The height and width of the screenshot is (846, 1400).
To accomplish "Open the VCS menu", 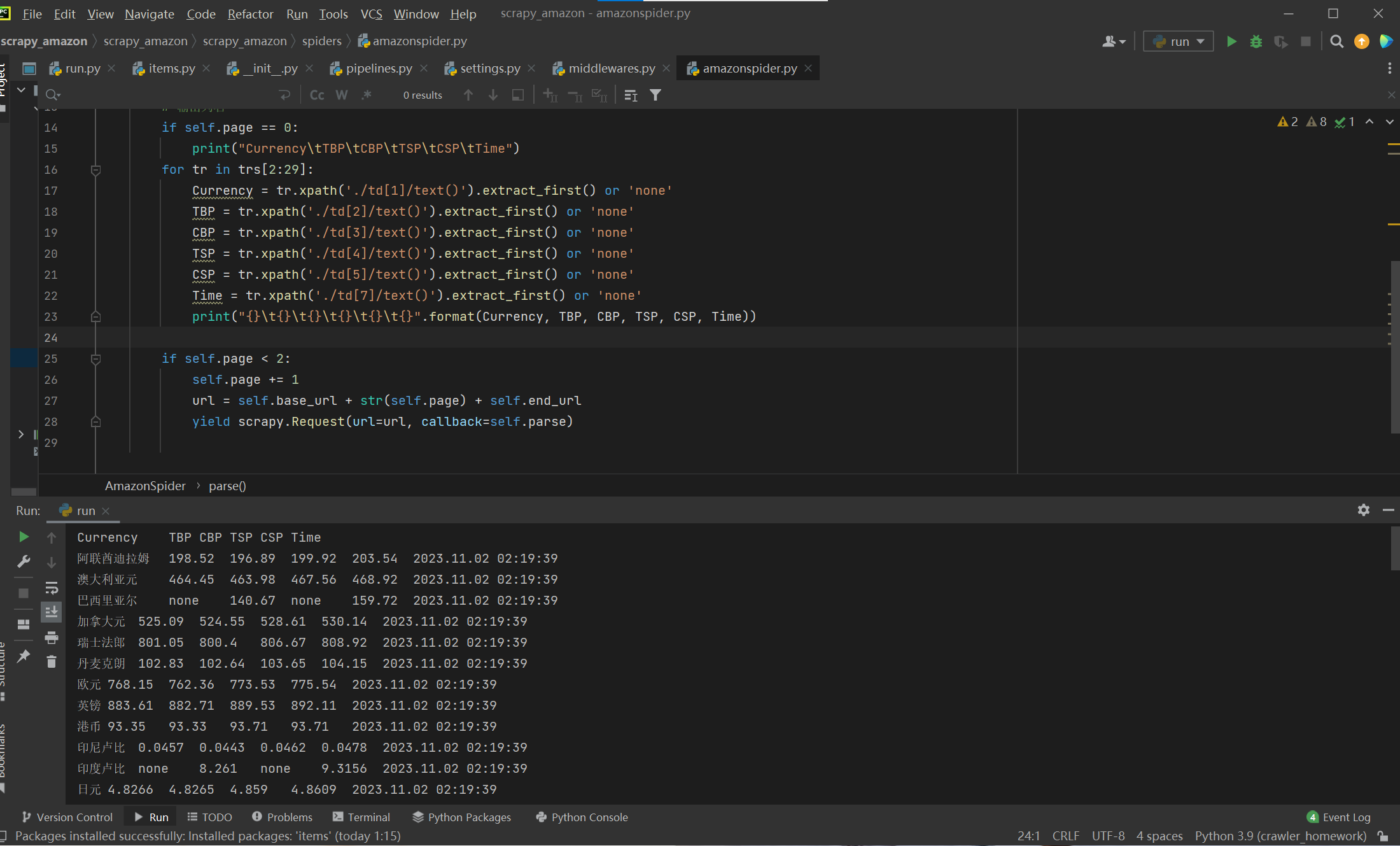I will (372, 14).
